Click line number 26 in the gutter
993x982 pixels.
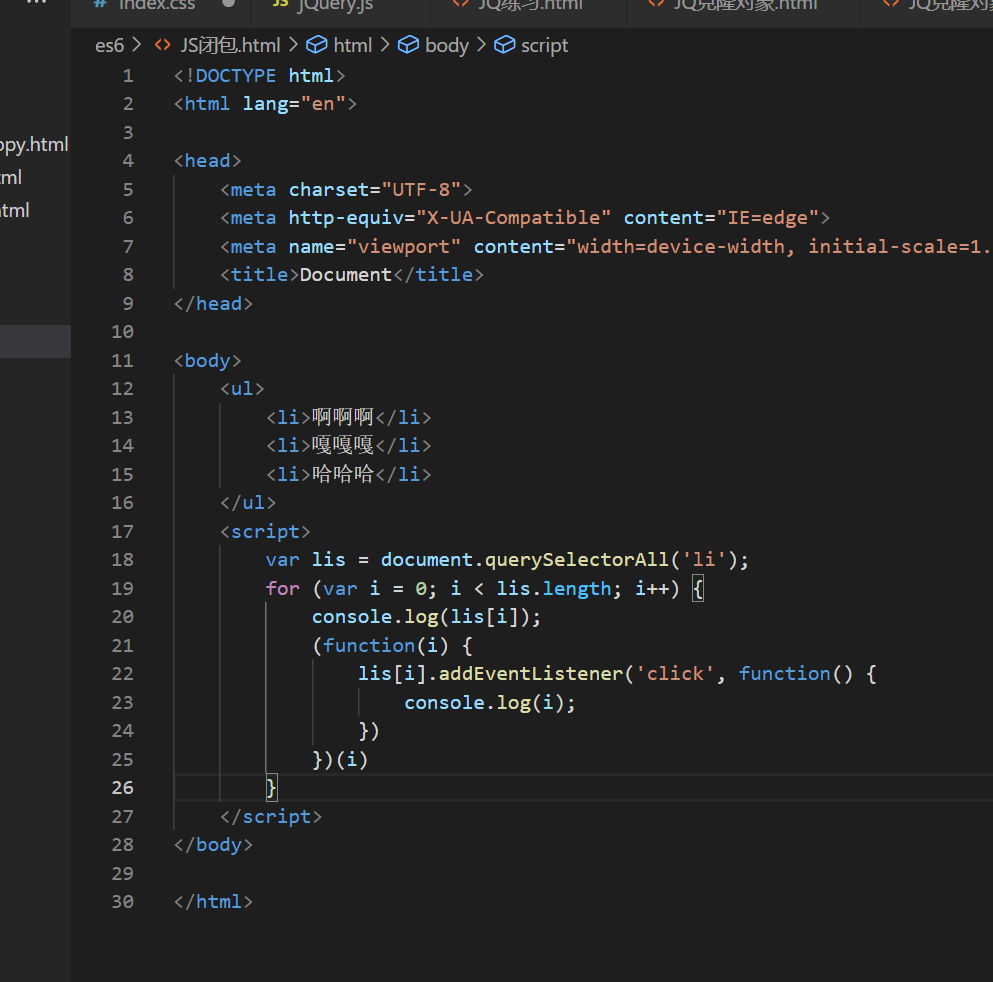click(122, 788)
